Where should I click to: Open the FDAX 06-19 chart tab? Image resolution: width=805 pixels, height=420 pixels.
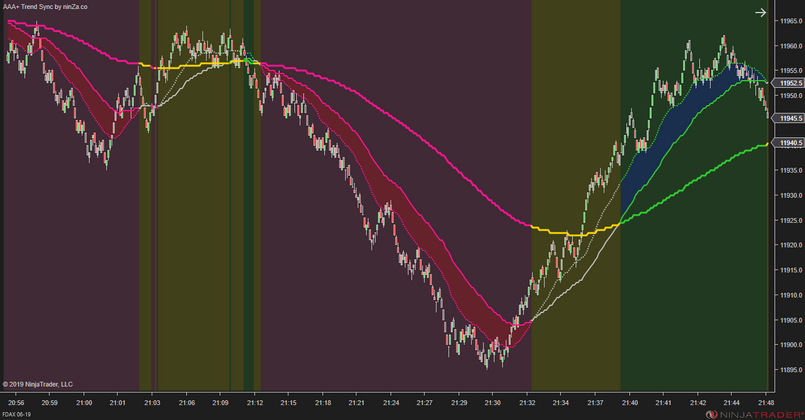17,413
